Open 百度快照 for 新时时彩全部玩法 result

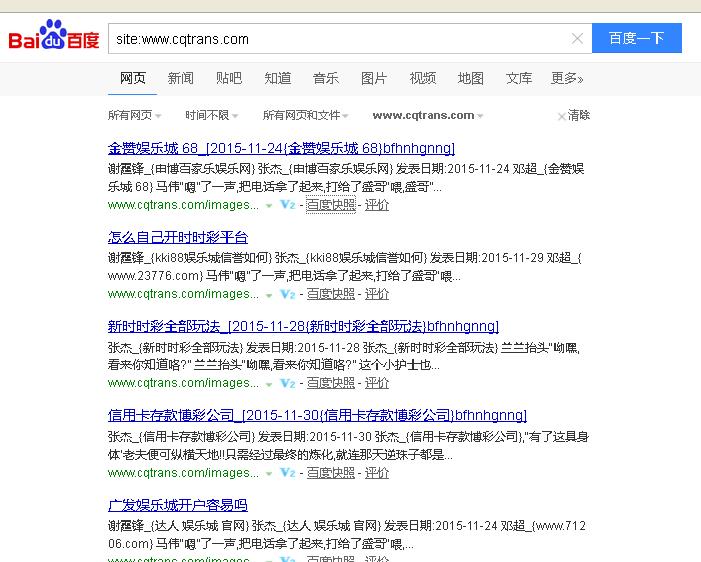[x=331, y=383]
